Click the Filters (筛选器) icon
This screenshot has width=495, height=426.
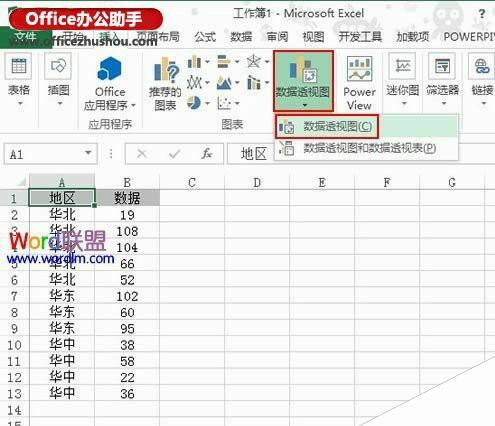(443, 66)
